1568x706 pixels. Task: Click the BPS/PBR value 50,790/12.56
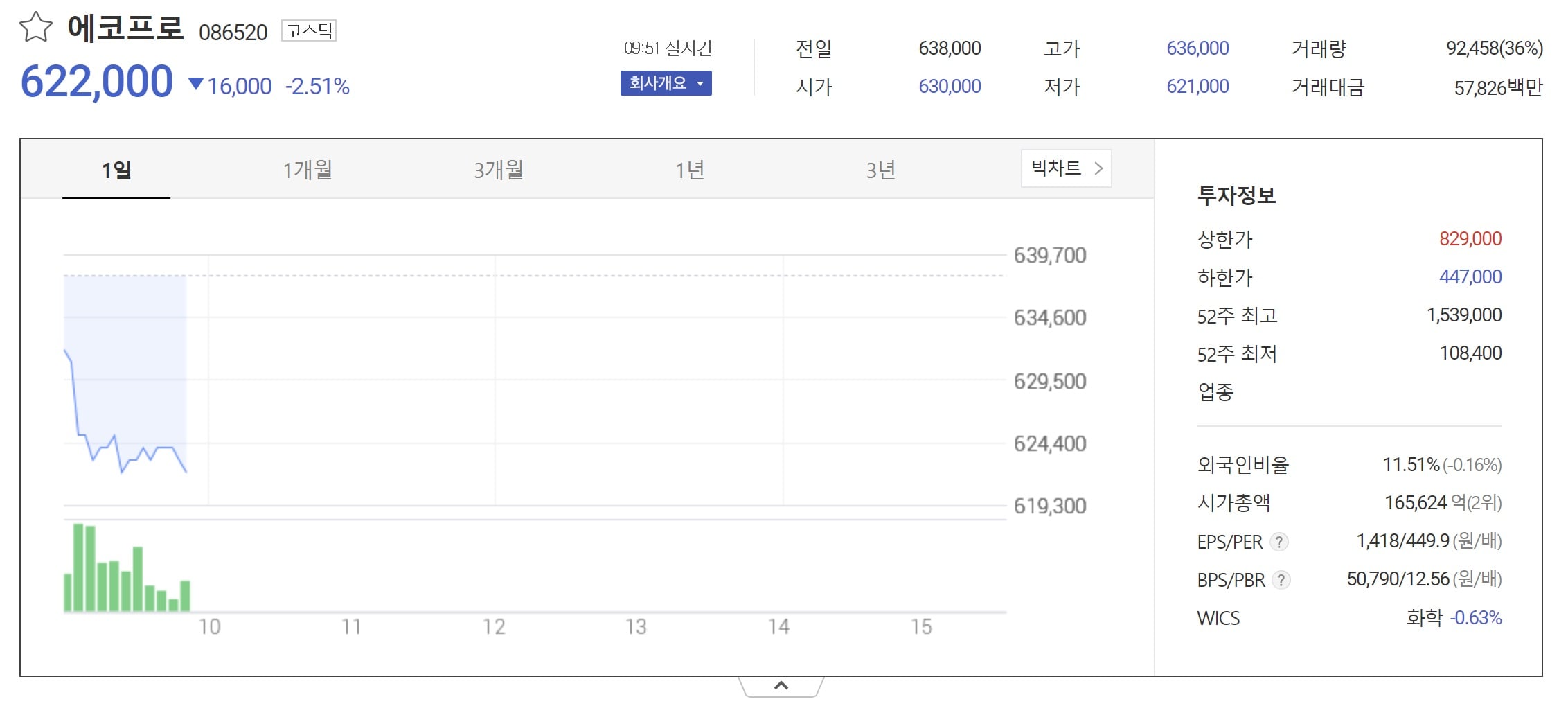click(x=1398, y=579)
